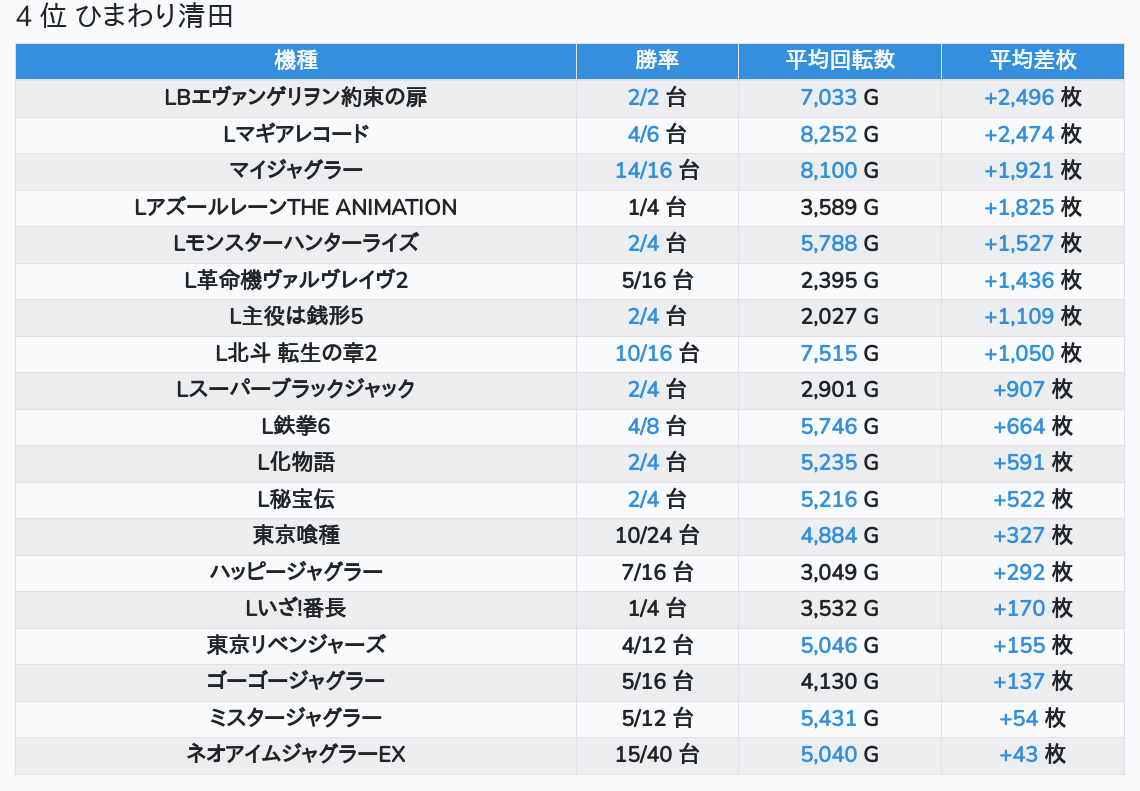Select the 平均回転数 column header

[x=839, y=60]
